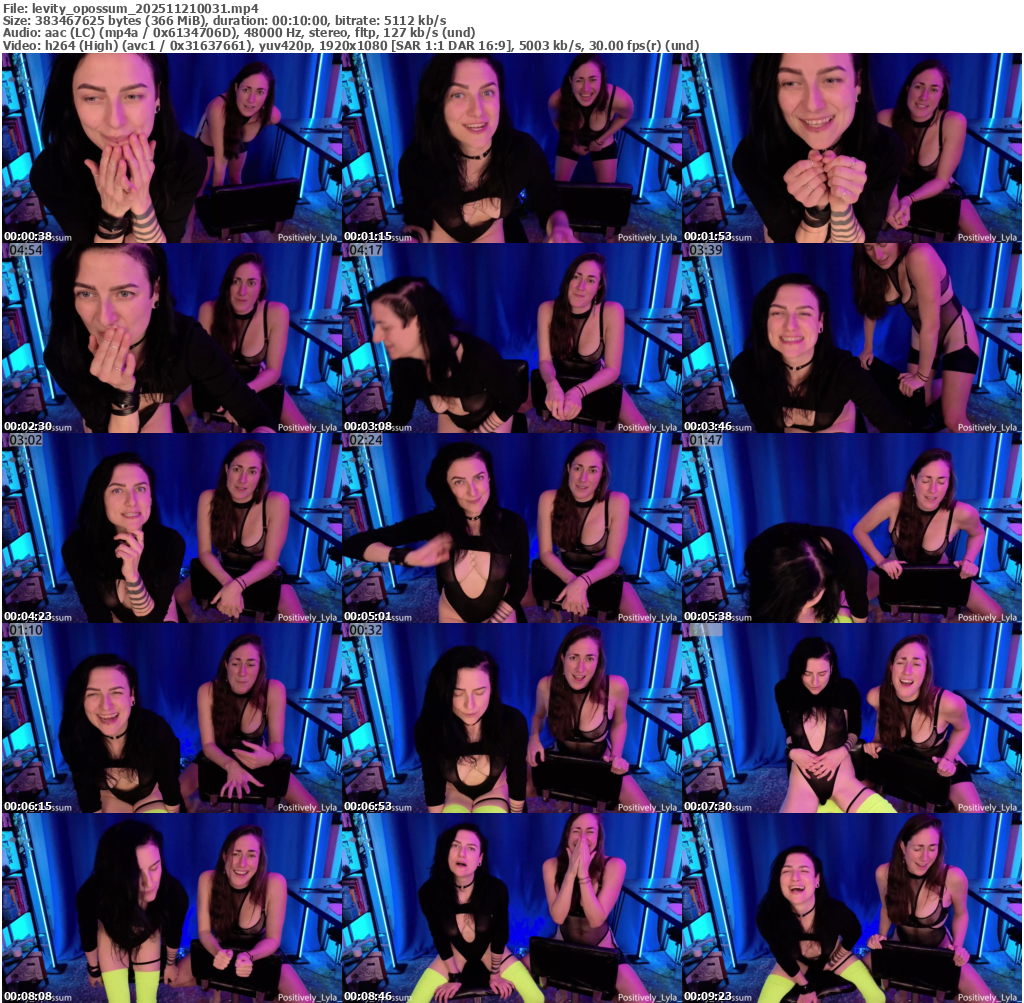Select the 00:03:08 video frame
Screen dimensions: 1024x1003
point(511,338)
